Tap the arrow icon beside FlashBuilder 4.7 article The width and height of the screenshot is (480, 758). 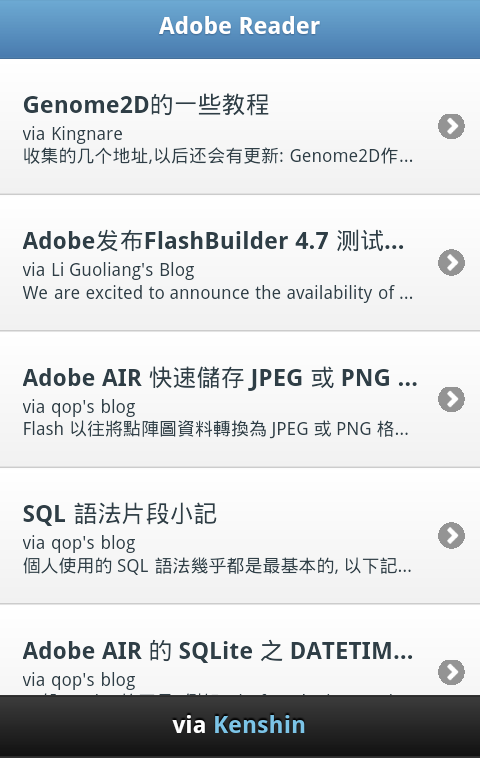coord(451,263)
